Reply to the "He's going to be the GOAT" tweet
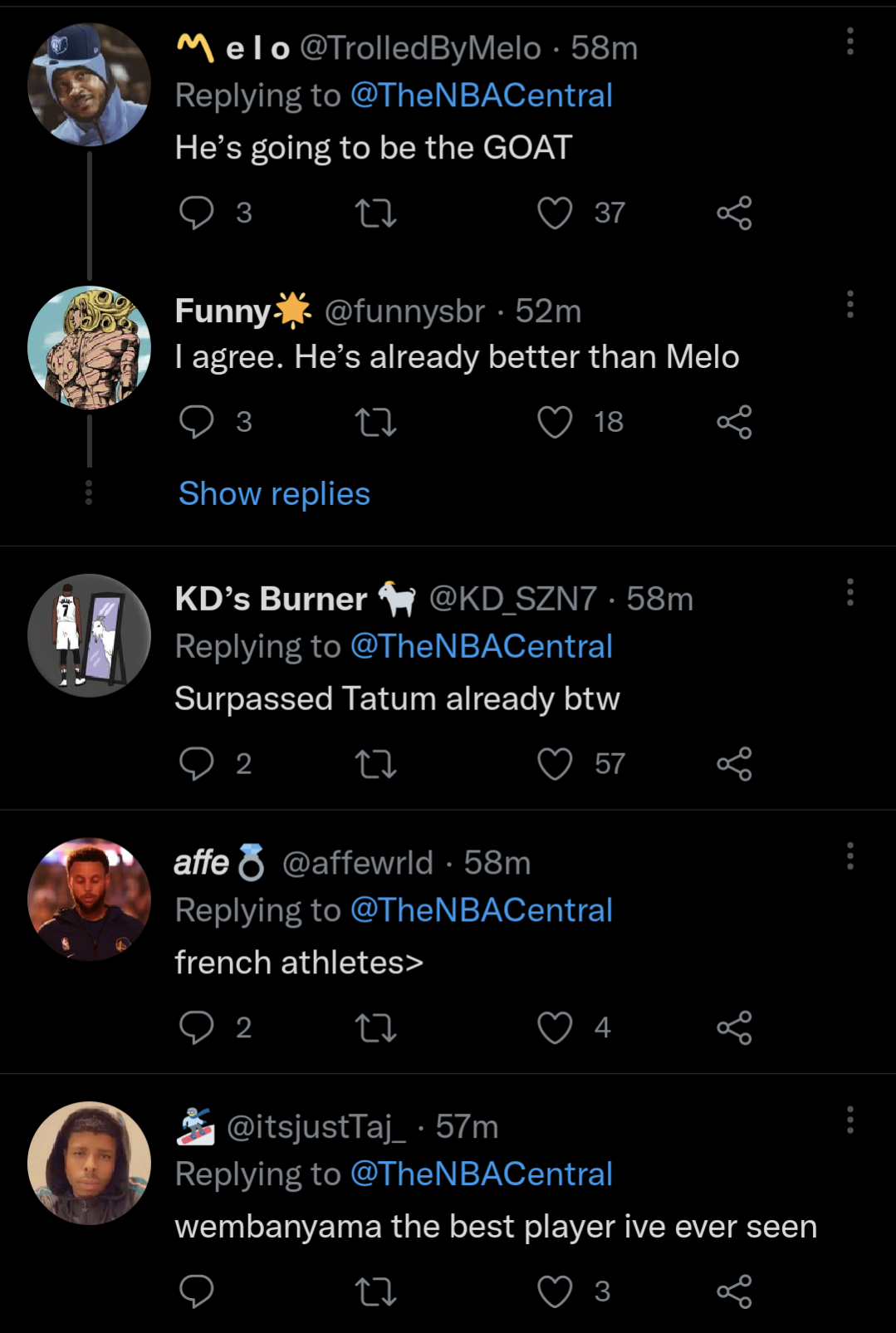 pos(197,213)
